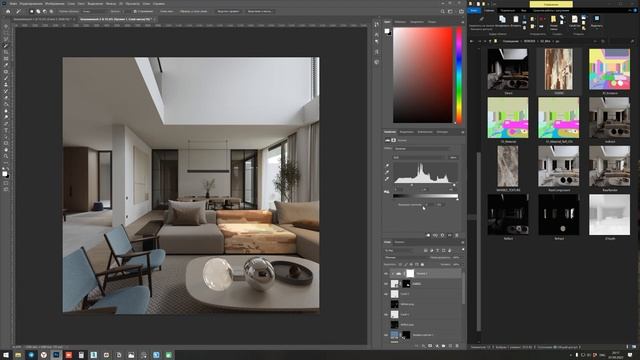Open the layer Opacity value dropdown
Screen dimensions: 640x360
[x=457, y=258]
